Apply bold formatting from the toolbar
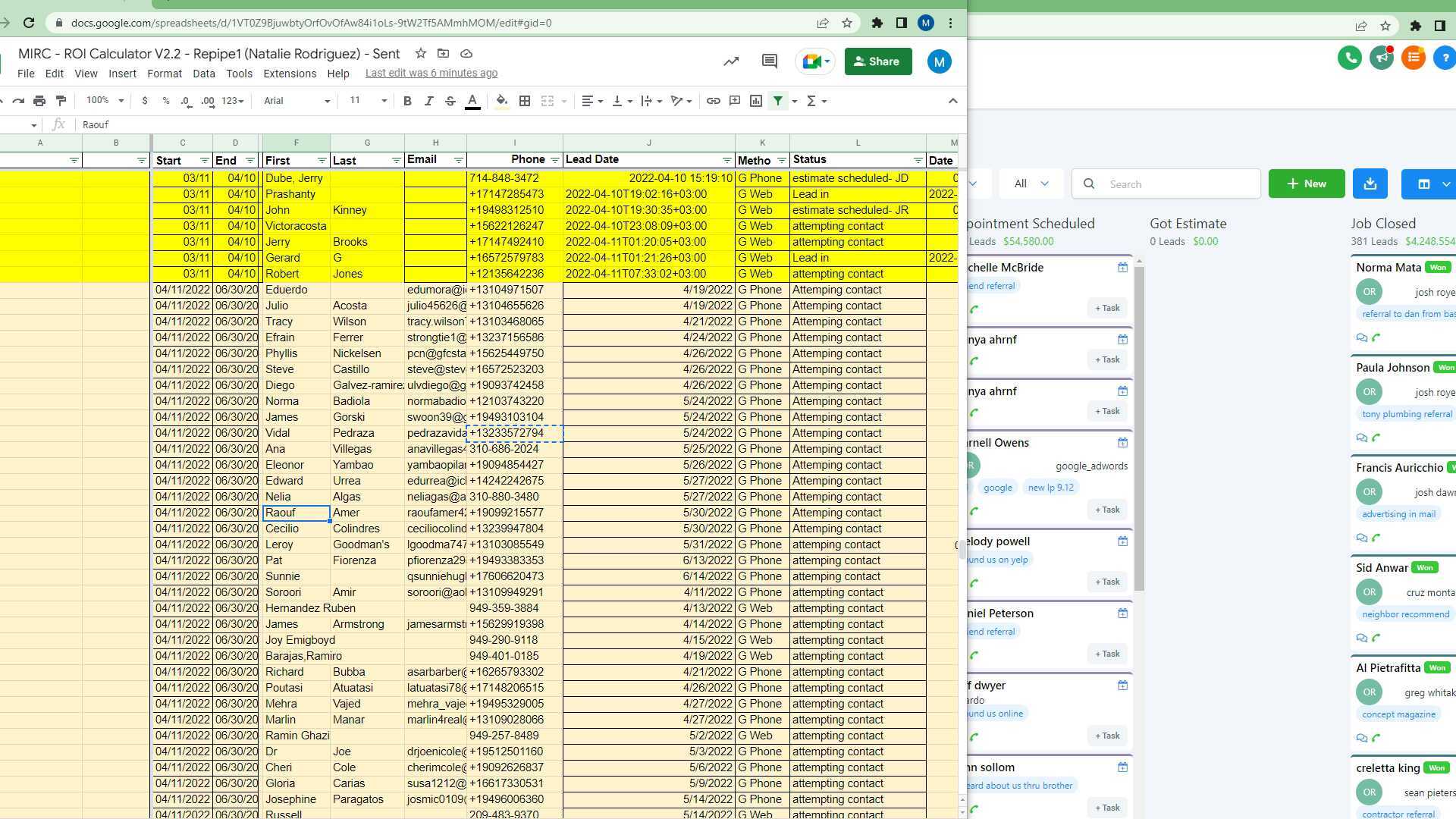Screen dimensions: 1456x819 407,100
